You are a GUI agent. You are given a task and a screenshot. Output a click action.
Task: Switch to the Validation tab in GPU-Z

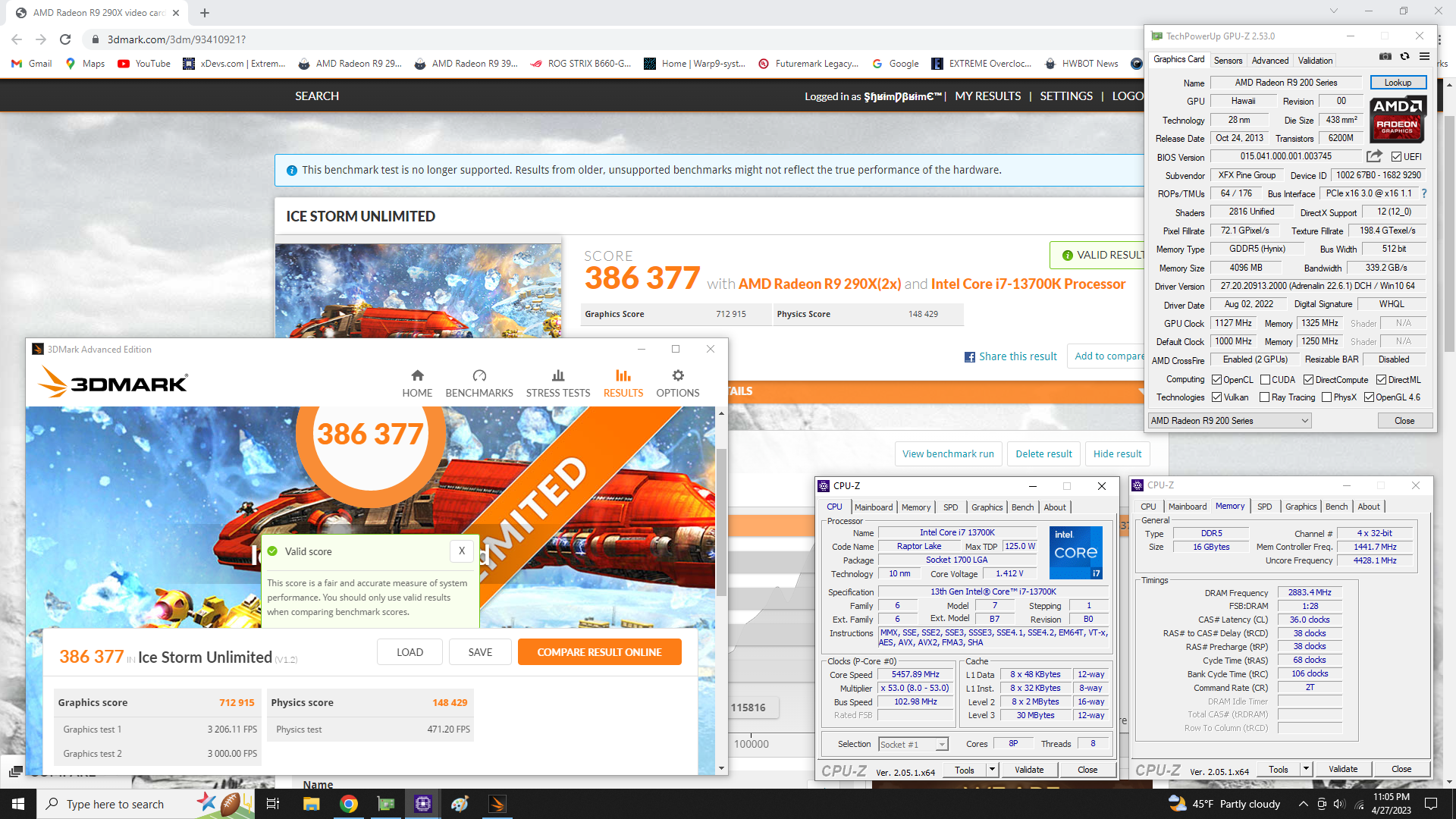tap(1315, 61)
